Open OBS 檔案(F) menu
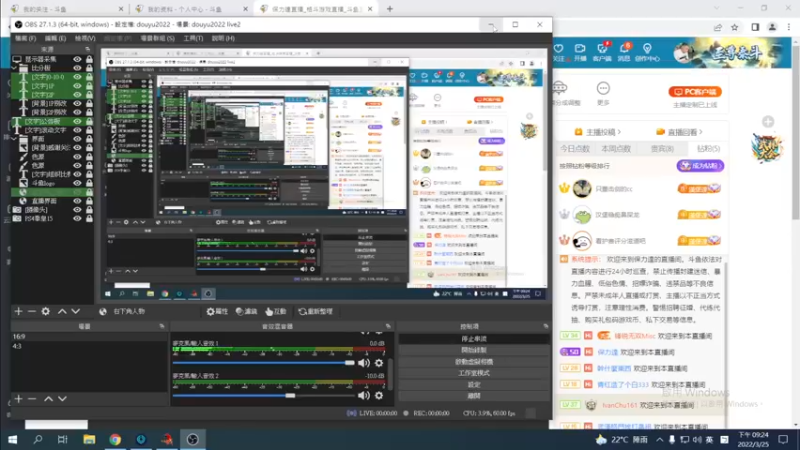The height and width of the screenshot is (450, 800). 26,38
